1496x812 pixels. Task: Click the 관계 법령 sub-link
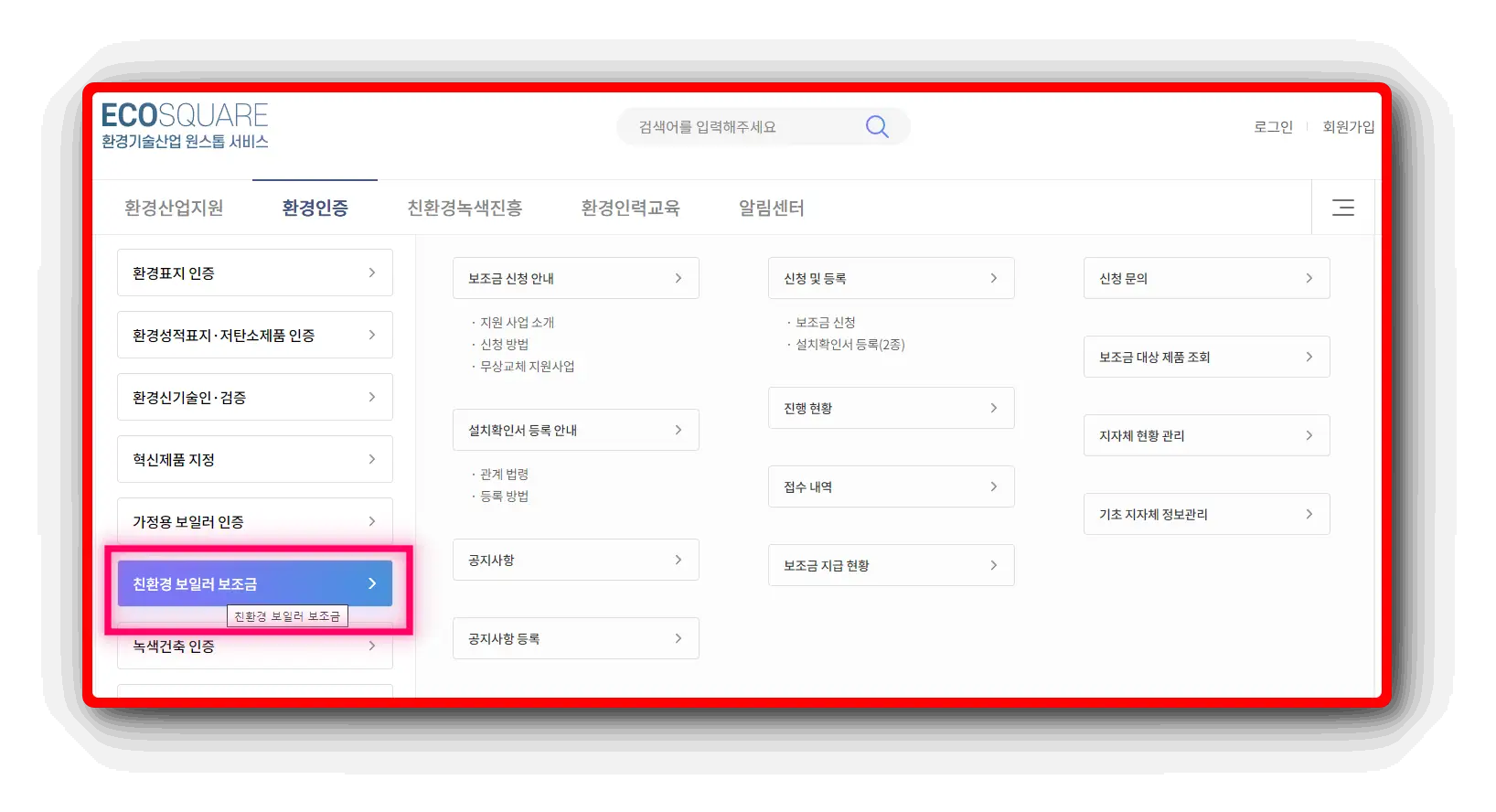pos(504,475)
